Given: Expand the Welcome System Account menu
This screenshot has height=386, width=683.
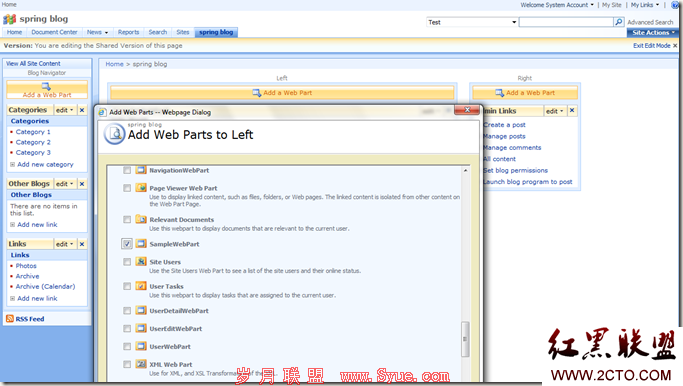Looking at the screenshot, I should [x=557, y=5].
